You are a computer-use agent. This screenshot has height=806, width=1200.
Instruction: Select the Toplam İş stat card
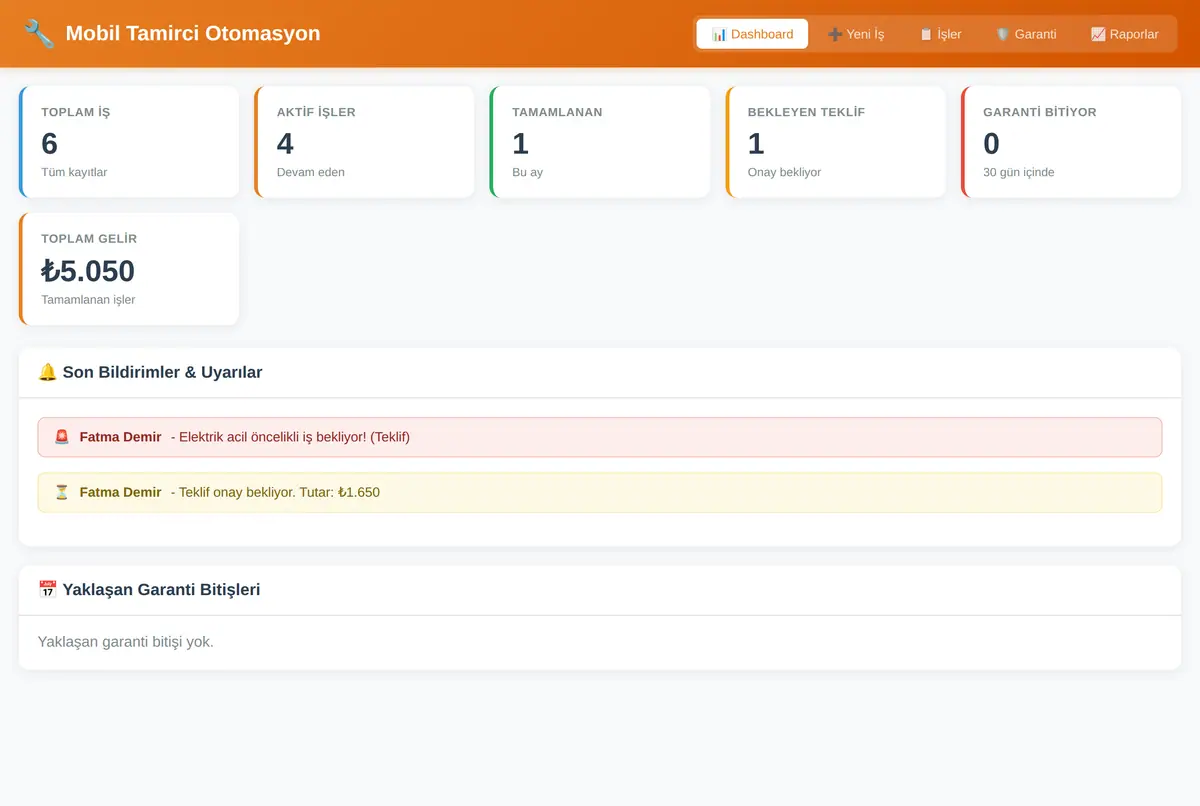pyautogui.click(x=129, y=142)
